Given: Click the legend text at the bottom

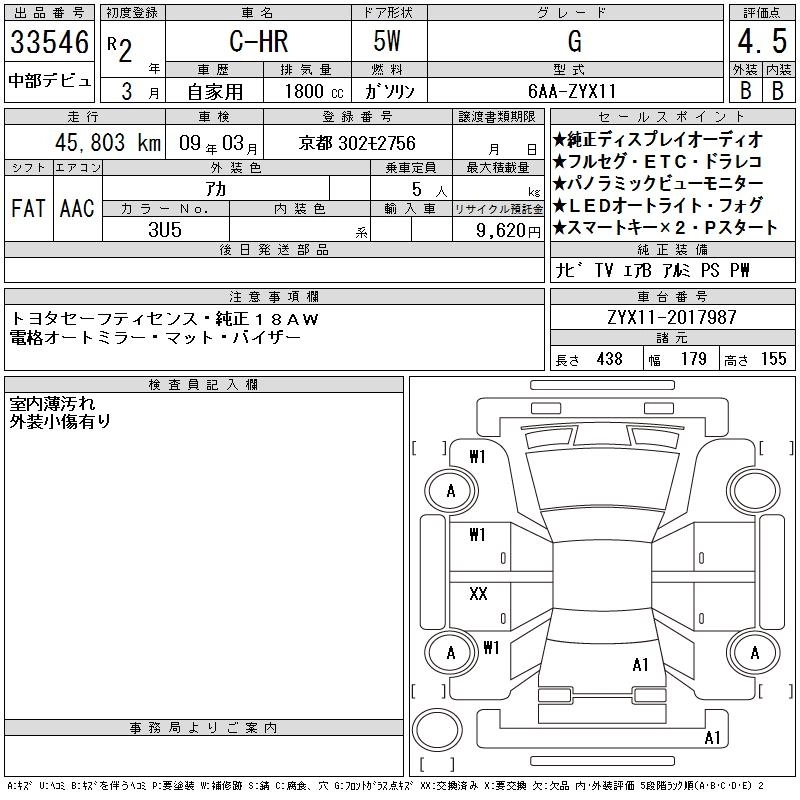Looking at the screenshot, I should coord(385,786).
